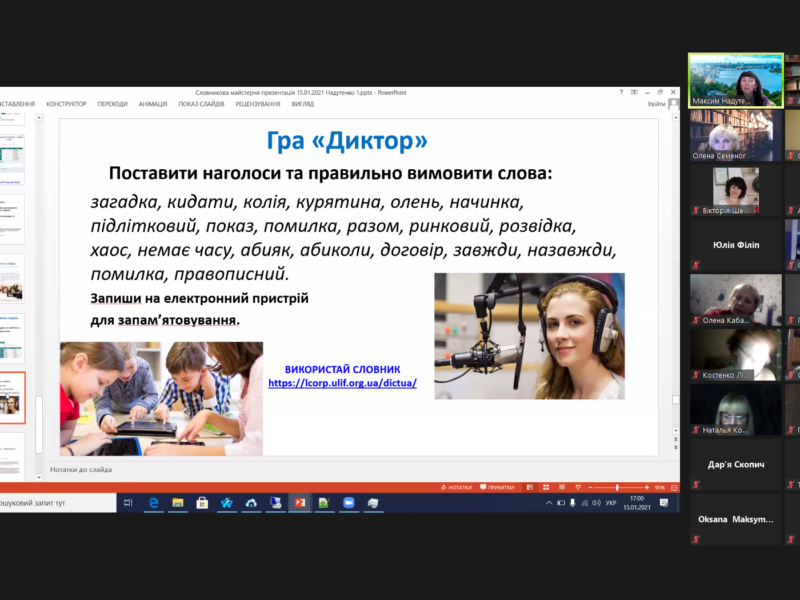Viewport: 800px width, 600px height.
Task: Switch to PowerPoint taskbar icon
Action: pos(298,502)
